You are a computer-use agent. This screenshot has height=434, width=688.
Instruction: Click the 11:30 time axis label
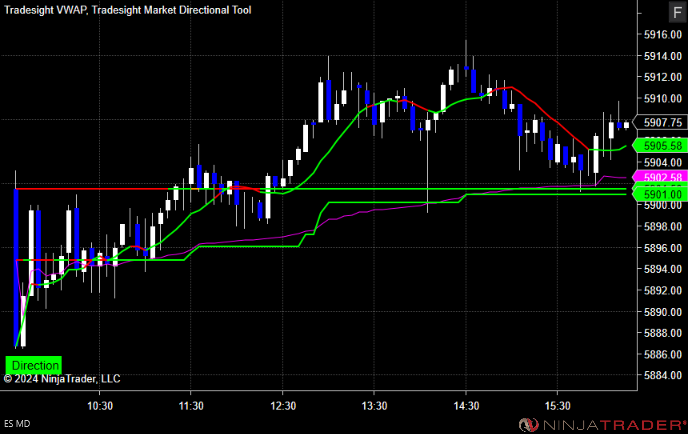pos(191,406)
